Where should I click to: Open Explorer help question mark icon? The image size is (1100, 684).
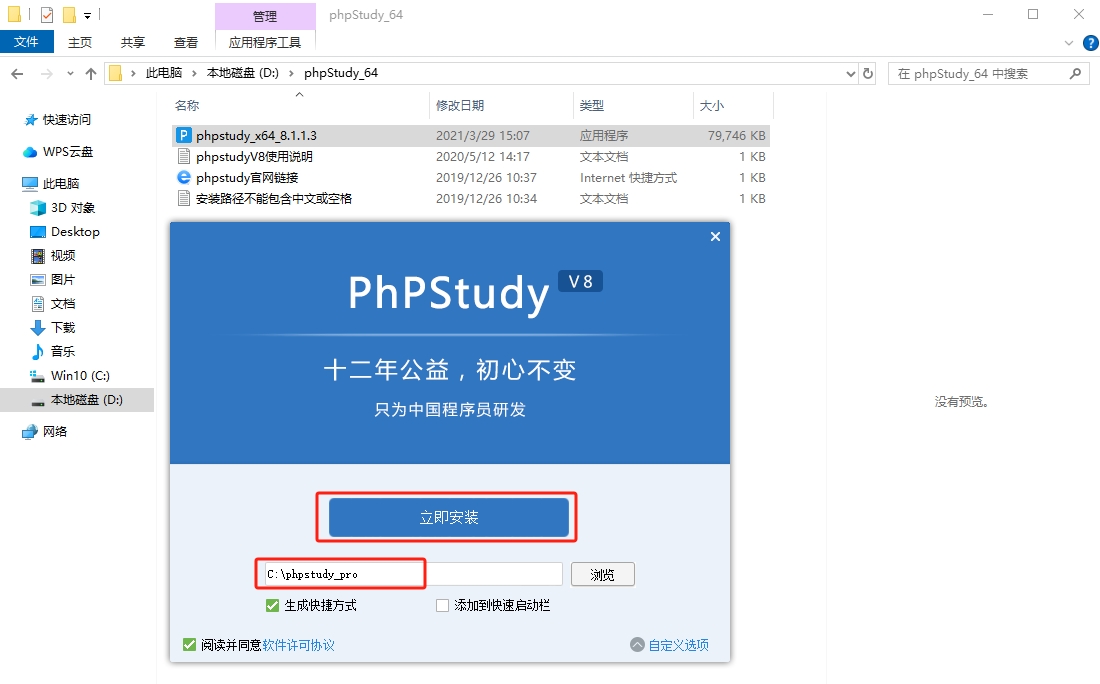[x=1091, y=43]
